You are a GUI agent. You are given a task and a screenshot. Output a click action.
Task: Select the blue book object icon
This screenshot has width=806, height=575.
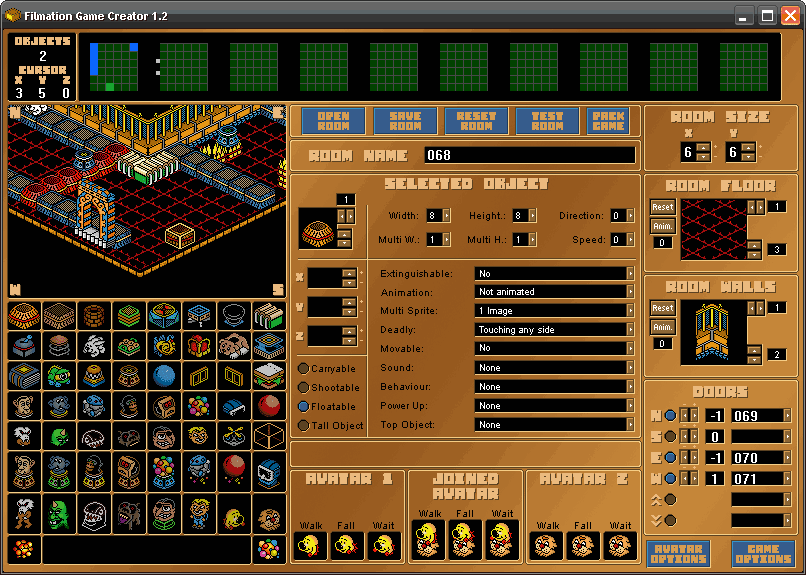point(24,376)
